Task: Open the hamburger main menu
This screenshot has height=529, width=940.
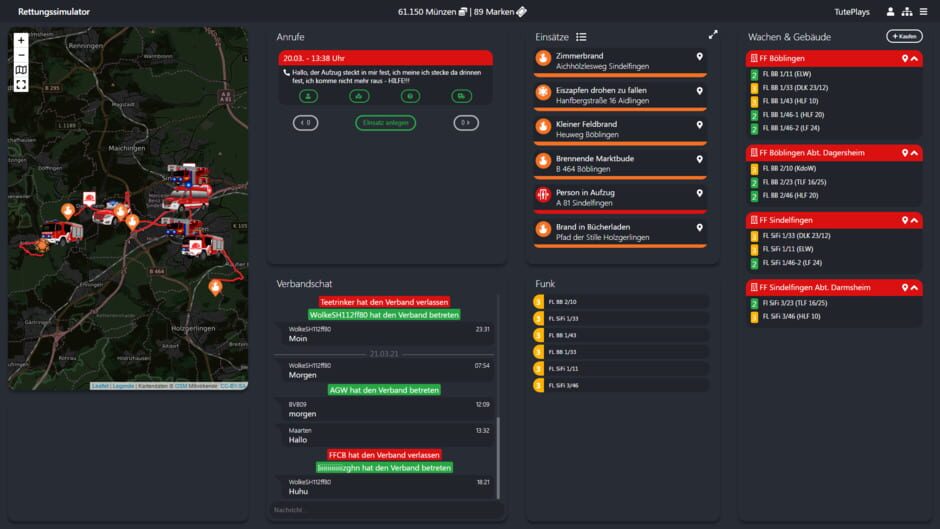Action: click(x=923, y=12)
